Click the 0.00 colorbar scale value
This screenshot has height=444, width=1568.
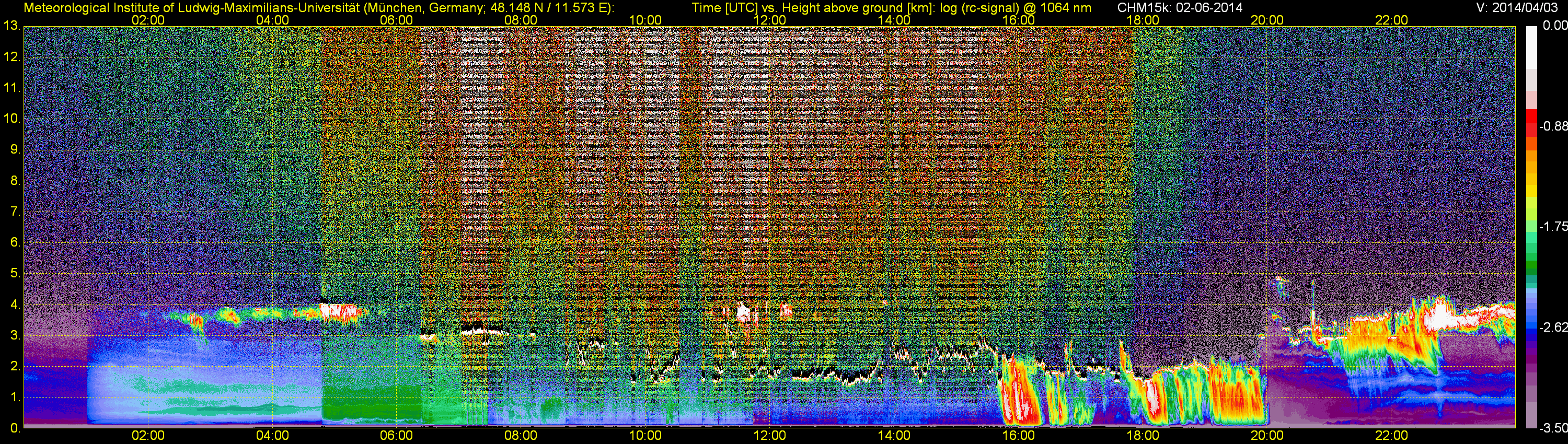[x=1555, y=26]
